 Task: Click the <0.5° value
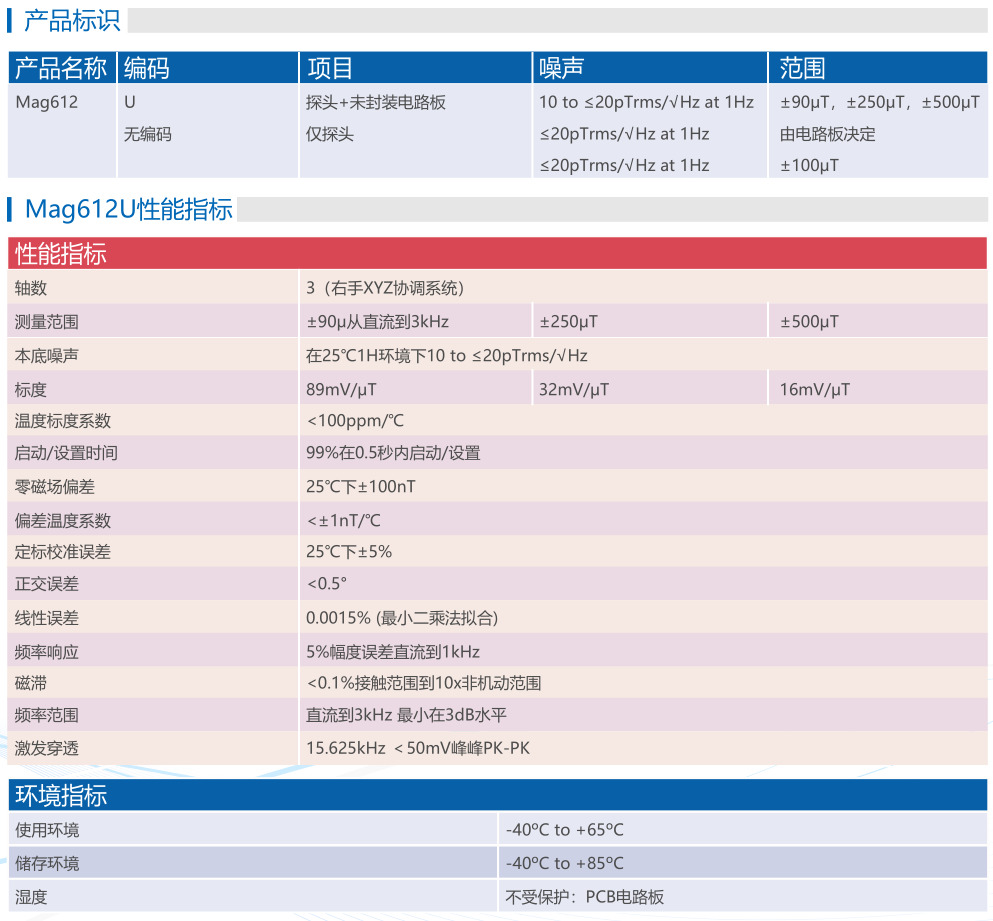[327, 583]
